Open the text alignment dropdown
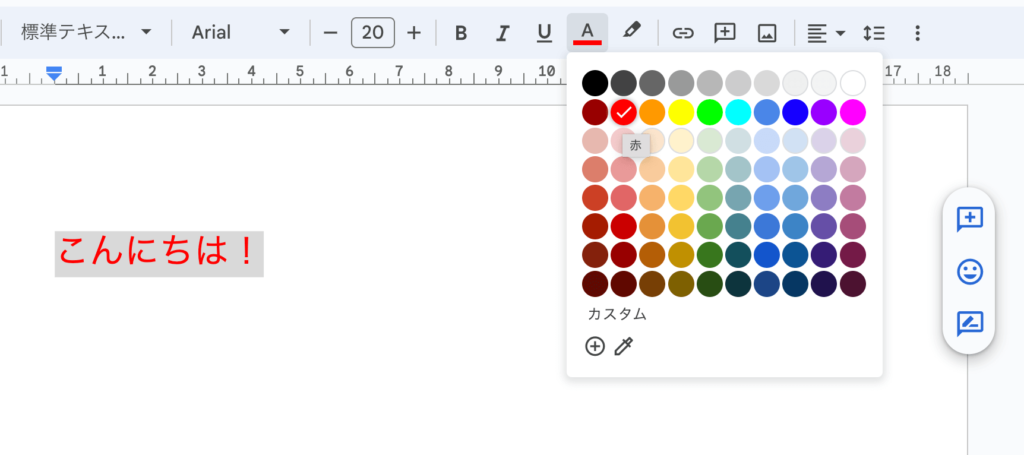This screenshot has width=1024, height=455. point(826,33)
